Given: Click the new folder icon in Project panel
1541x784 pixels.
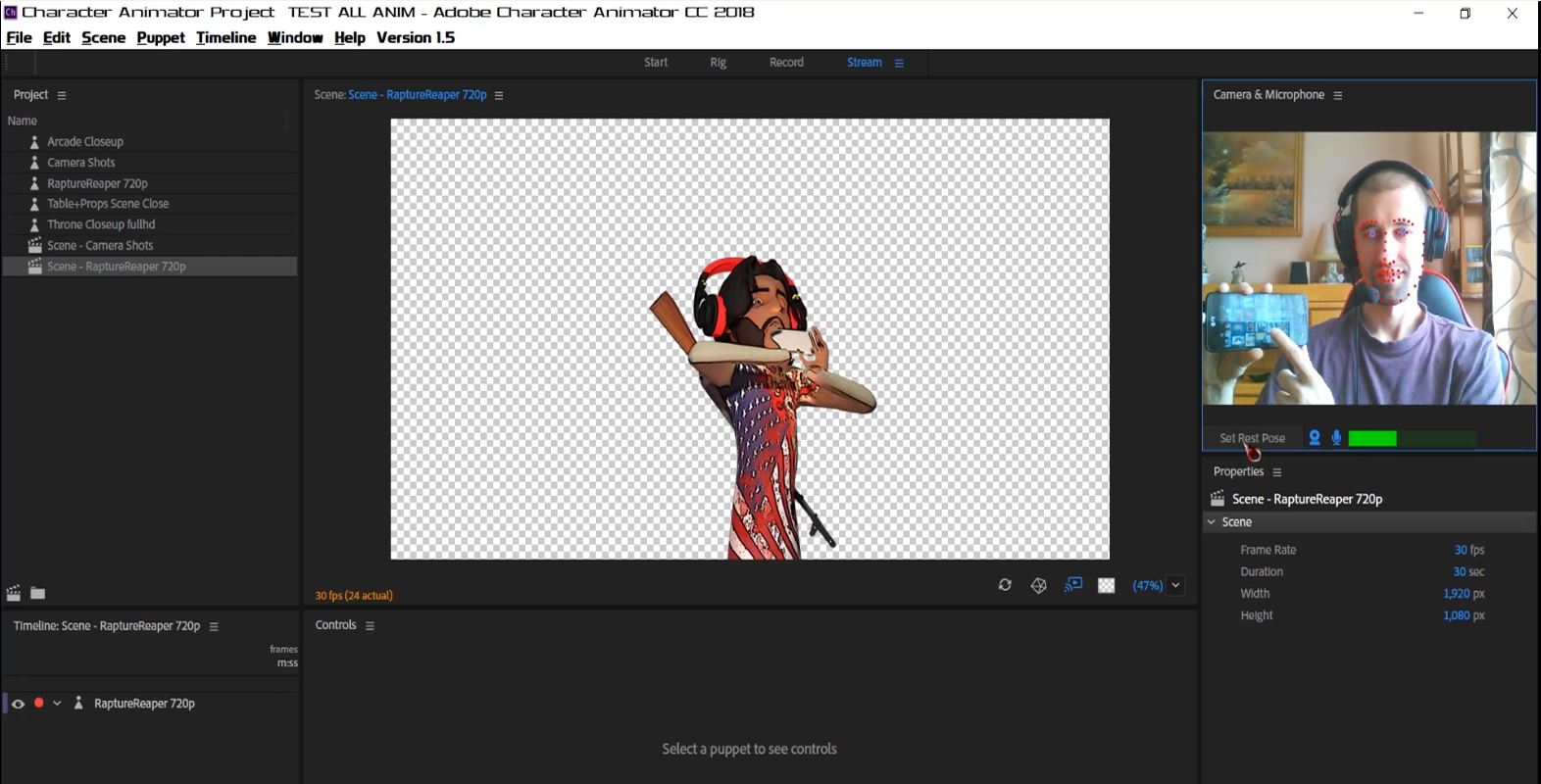Looking at the screenshot, I should [38, 593].
